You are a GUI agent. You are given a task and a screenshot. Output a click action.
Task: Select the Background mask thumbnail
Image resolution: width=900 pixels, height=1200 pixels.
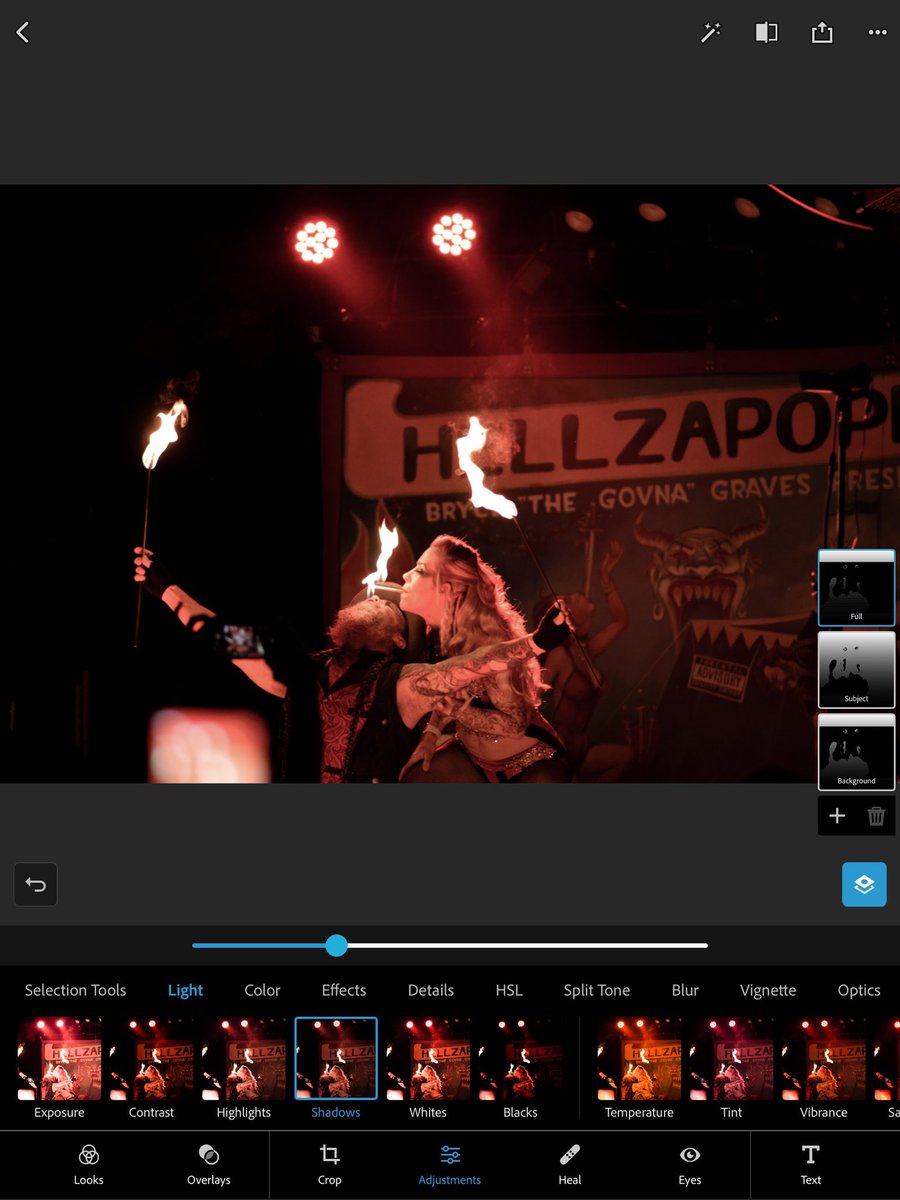click(856, 752)
